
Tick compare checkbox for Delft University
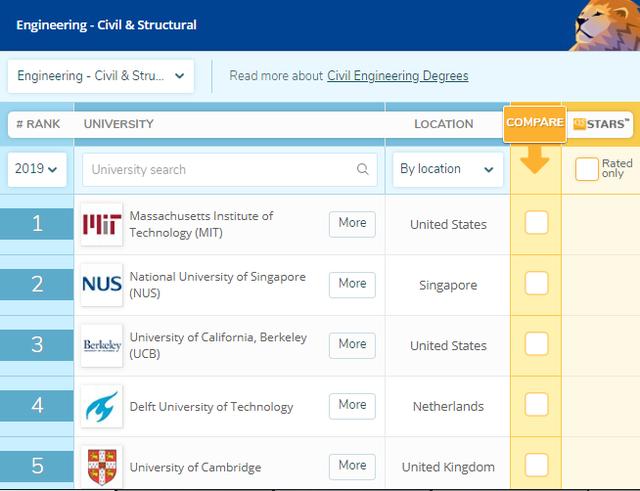click(x=537, y=405)
